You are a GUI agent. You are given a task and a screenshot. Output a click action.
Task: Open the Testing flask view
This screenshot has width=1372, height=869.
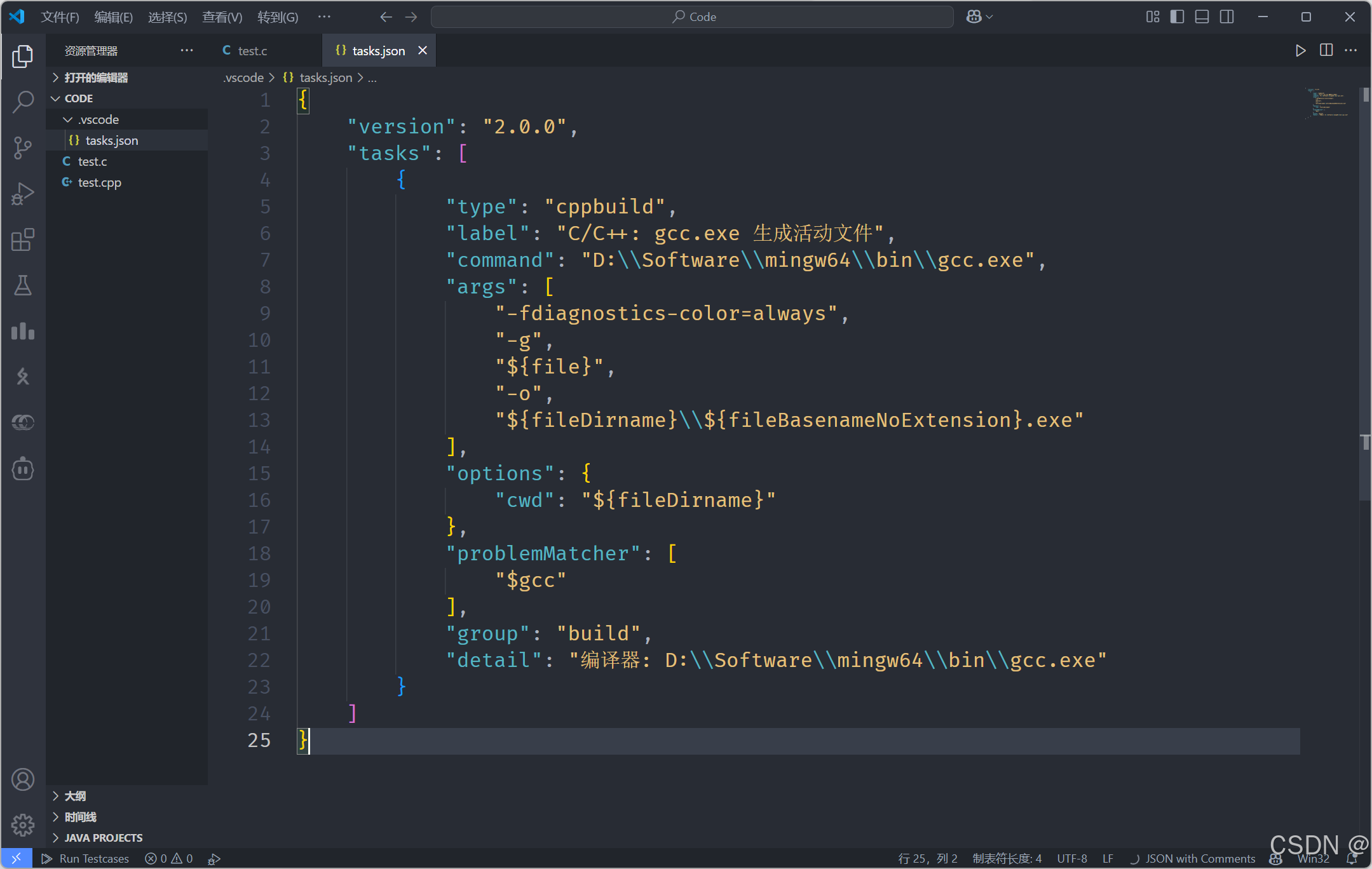coord(23,286)
